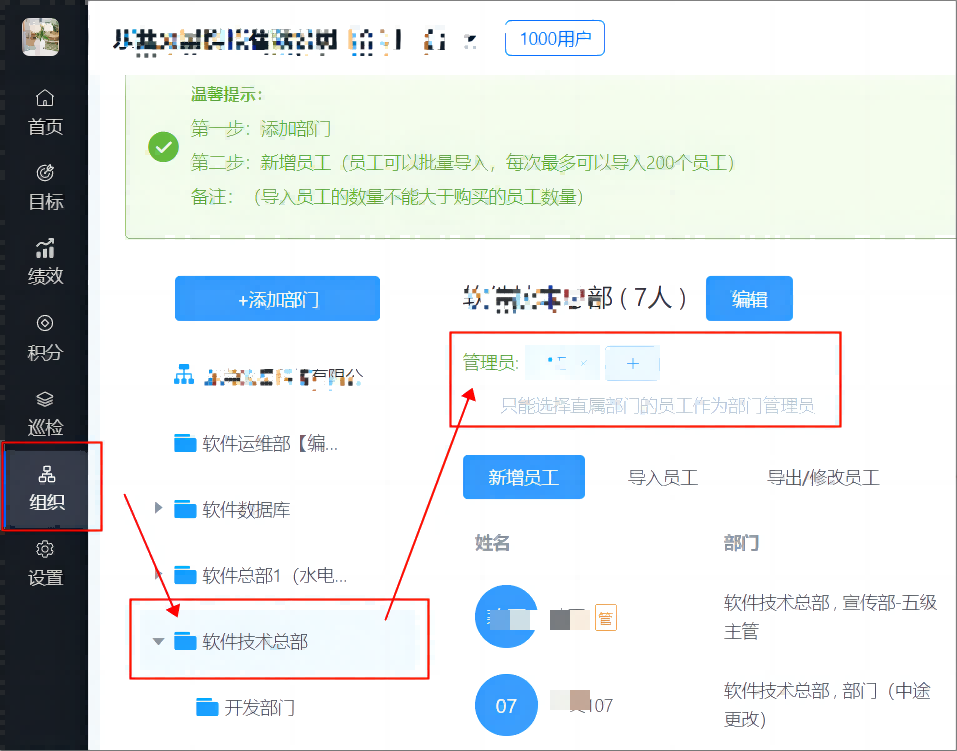Click the company avatar logo
Image resolution: width=957 pixels, height=751 pixels.
point(41,37)
